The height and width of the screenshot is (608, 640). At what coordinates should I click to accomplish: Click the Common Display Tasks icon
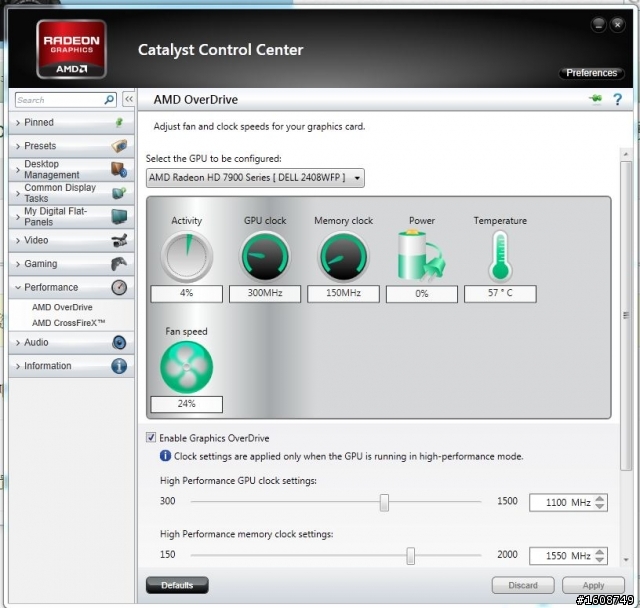pos(119,193)
